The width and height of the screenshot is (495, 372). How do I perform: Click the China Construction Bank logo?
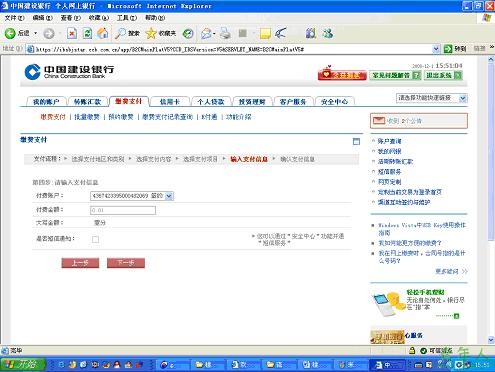click(x=69, y=72)
